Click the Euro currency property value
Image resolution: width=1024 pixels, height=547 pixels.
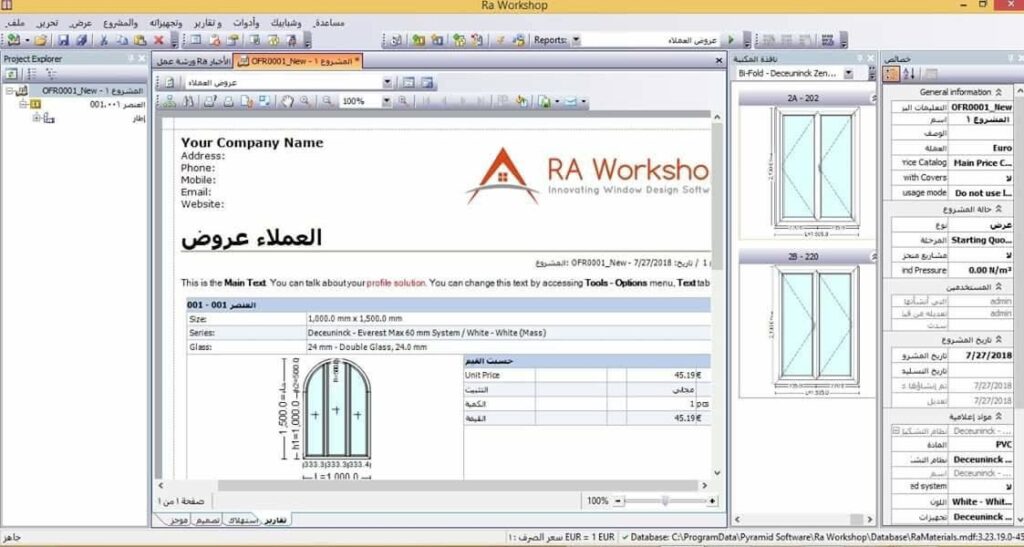point(980,148)
